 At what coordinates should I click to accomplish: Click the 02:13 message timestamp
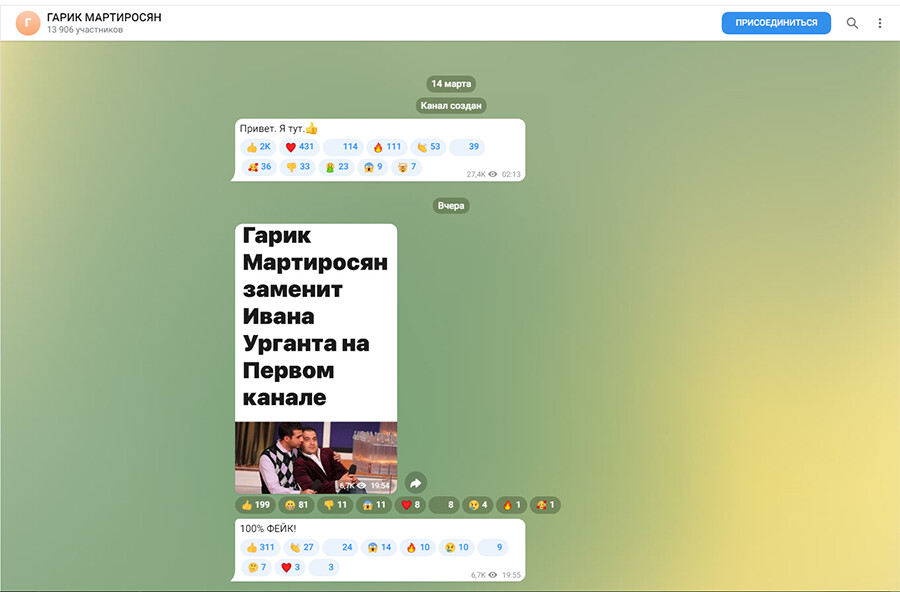(x=511, y=174)
